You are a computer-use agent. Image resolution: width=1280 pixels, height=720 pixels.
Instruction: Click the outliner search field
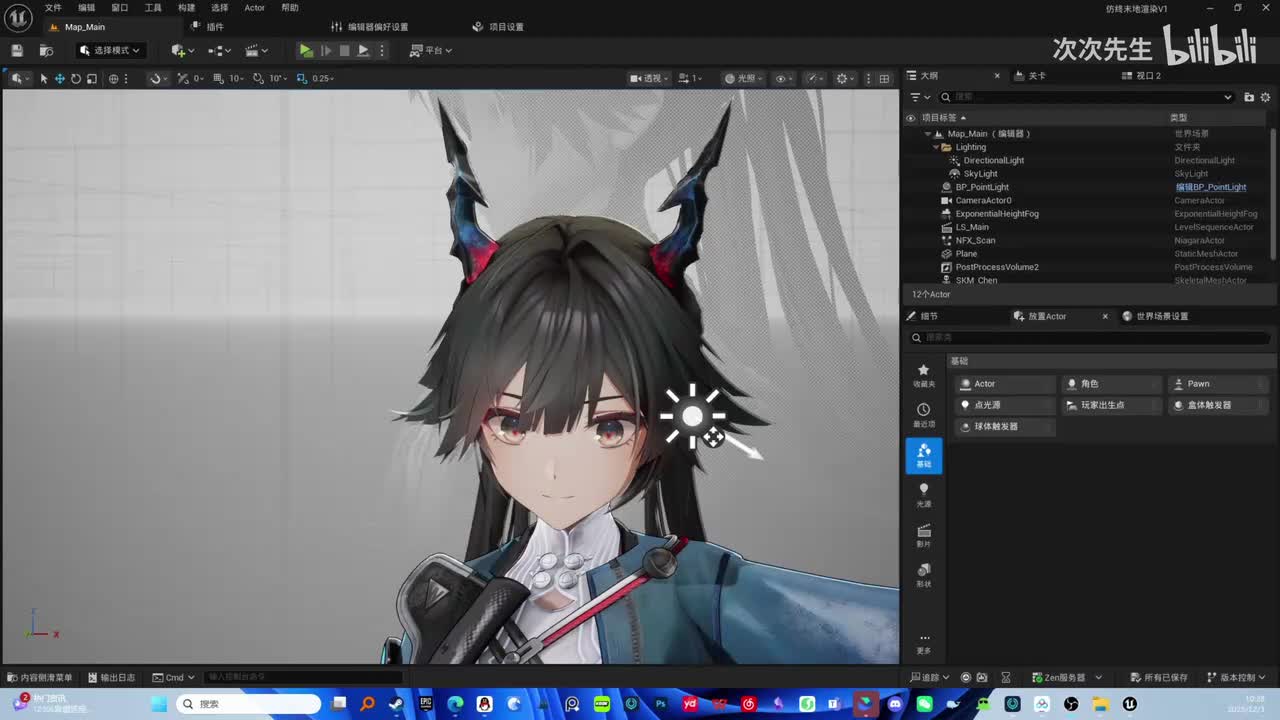click(x=1087, y=97)
